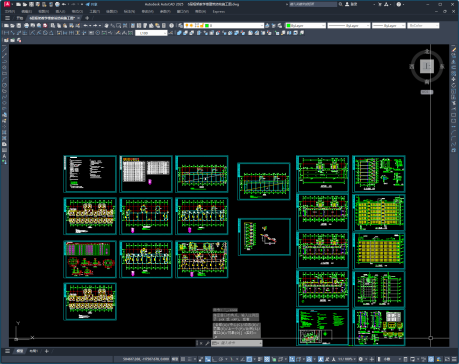Toggle Model space button in status bar

175,359
